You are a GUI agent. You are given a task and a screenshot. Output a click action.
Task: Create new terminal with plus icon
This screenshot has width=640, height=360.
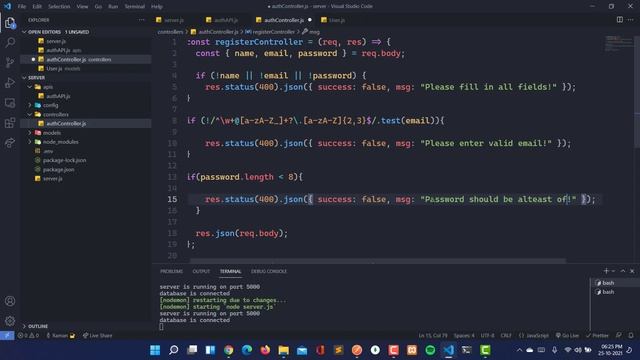(x=606, y=271)
